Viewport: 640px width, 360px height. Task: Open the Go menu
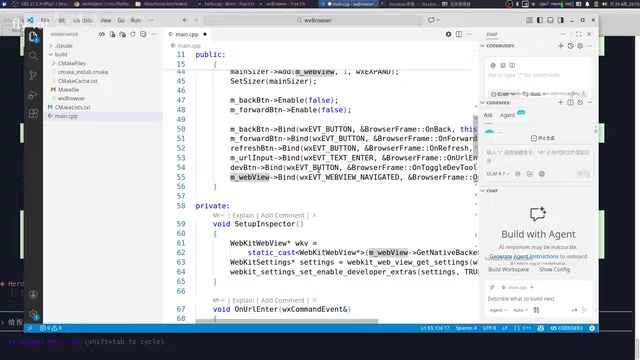pyautogui.click(x=121, y=20)
